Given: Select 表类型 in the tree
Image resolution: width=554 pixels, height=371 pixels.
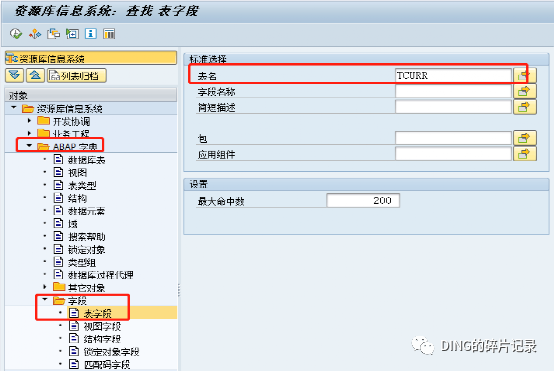Looking at the screenshot, I should pos(82,186).
